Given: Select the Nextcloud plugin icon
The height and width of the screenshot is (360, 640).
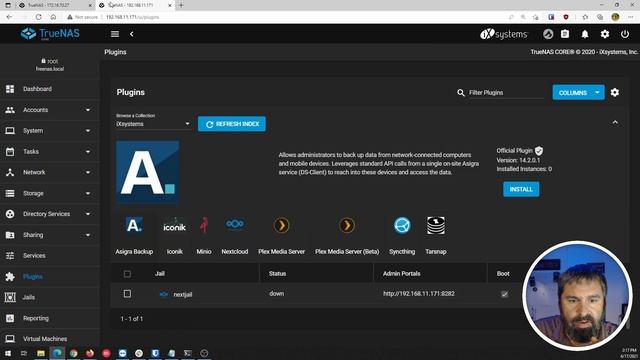Looking at the screenshot, I should [235, 224].
